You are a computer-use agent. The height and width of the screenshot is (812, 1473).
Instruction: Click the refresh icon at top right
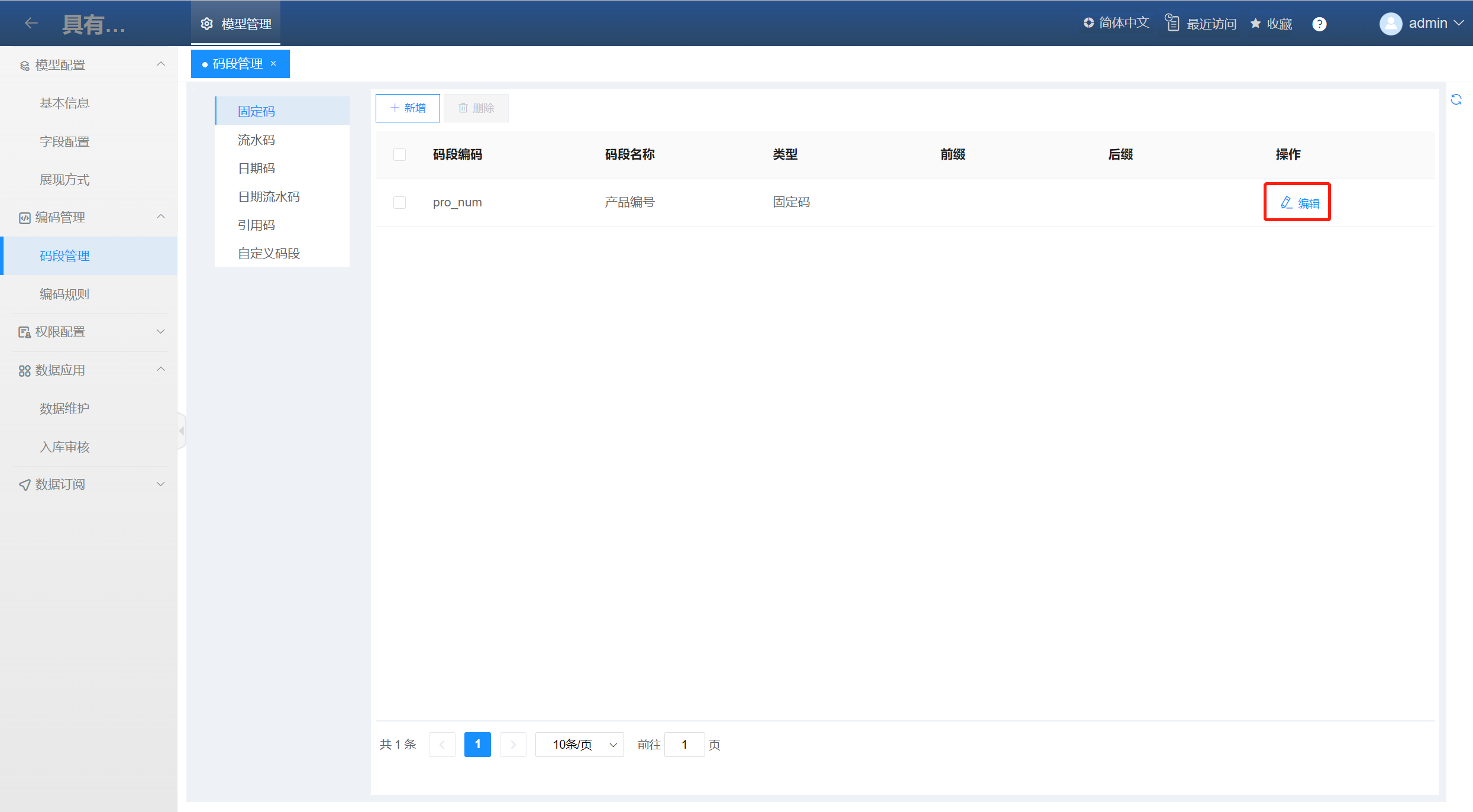1456,99
